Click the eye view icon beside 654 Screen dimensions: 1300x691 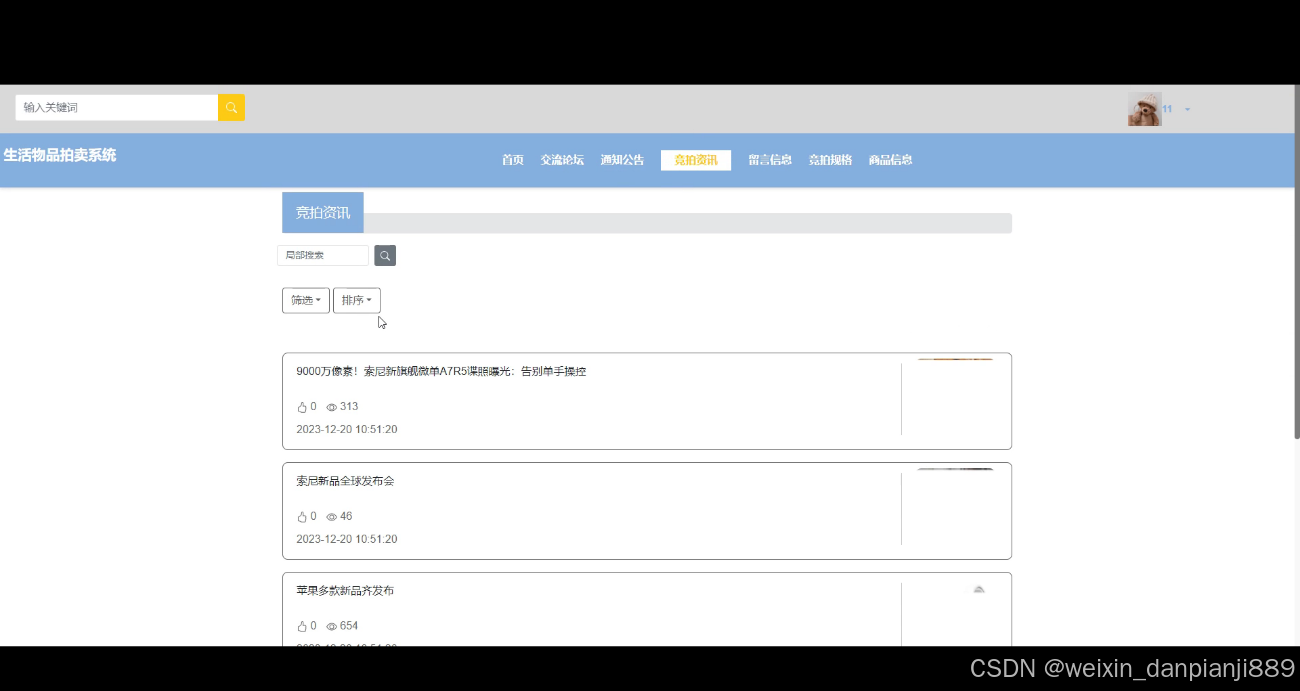(x=332, y=626)
